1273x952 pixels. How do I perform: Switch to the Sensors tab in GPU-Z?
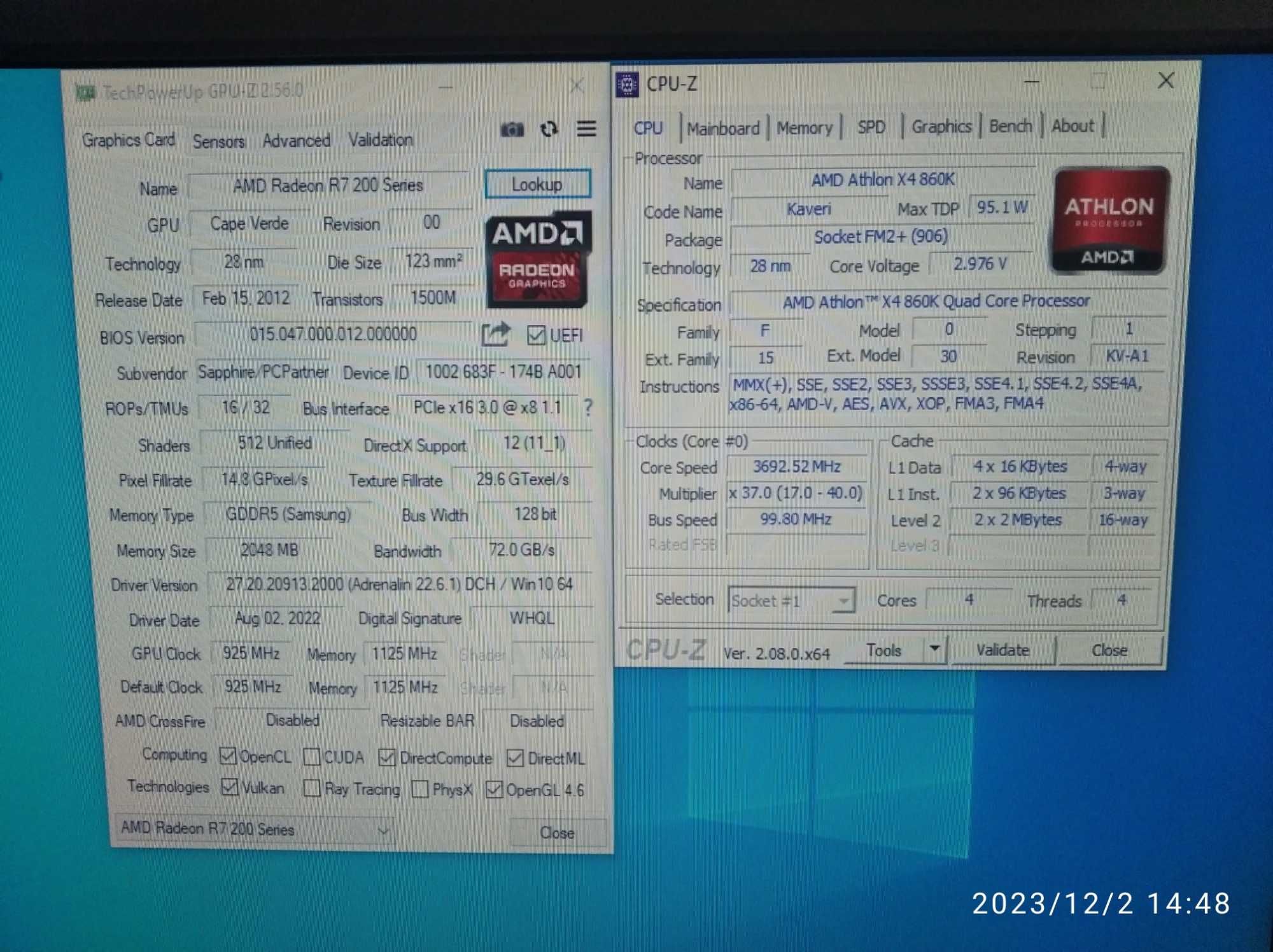218,141
